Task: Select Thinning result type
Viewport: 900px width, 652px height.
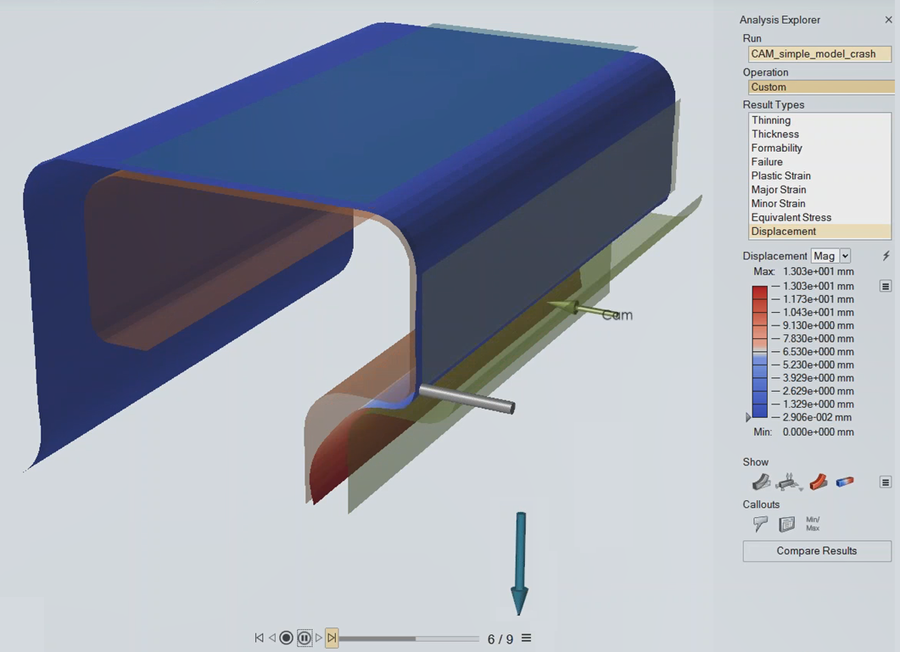Action: click(771, 120)
